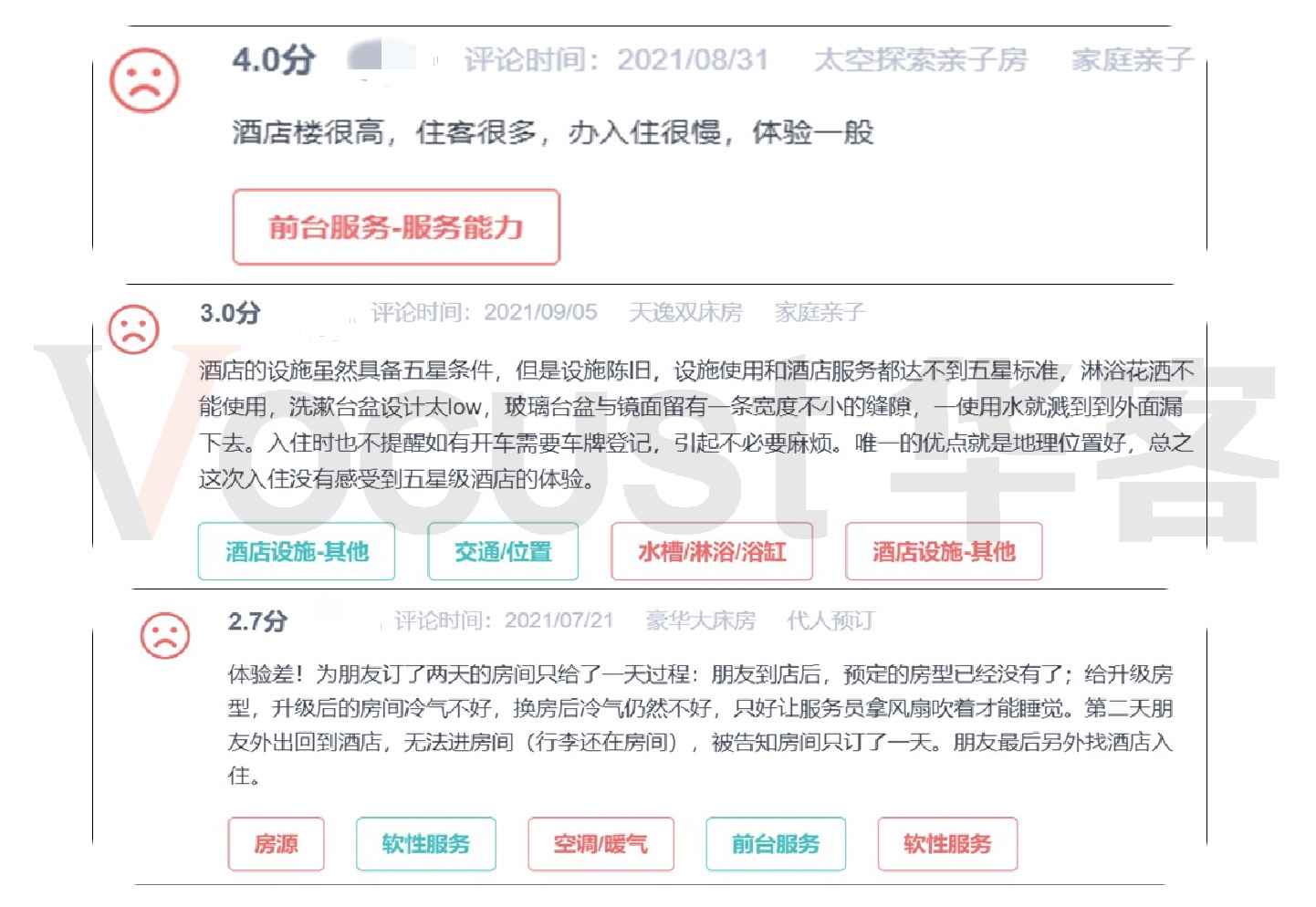Click the blurred reviewer name beside 4.0分
The width and height of the screenshot is (1316, 907).
click(382, 57)
